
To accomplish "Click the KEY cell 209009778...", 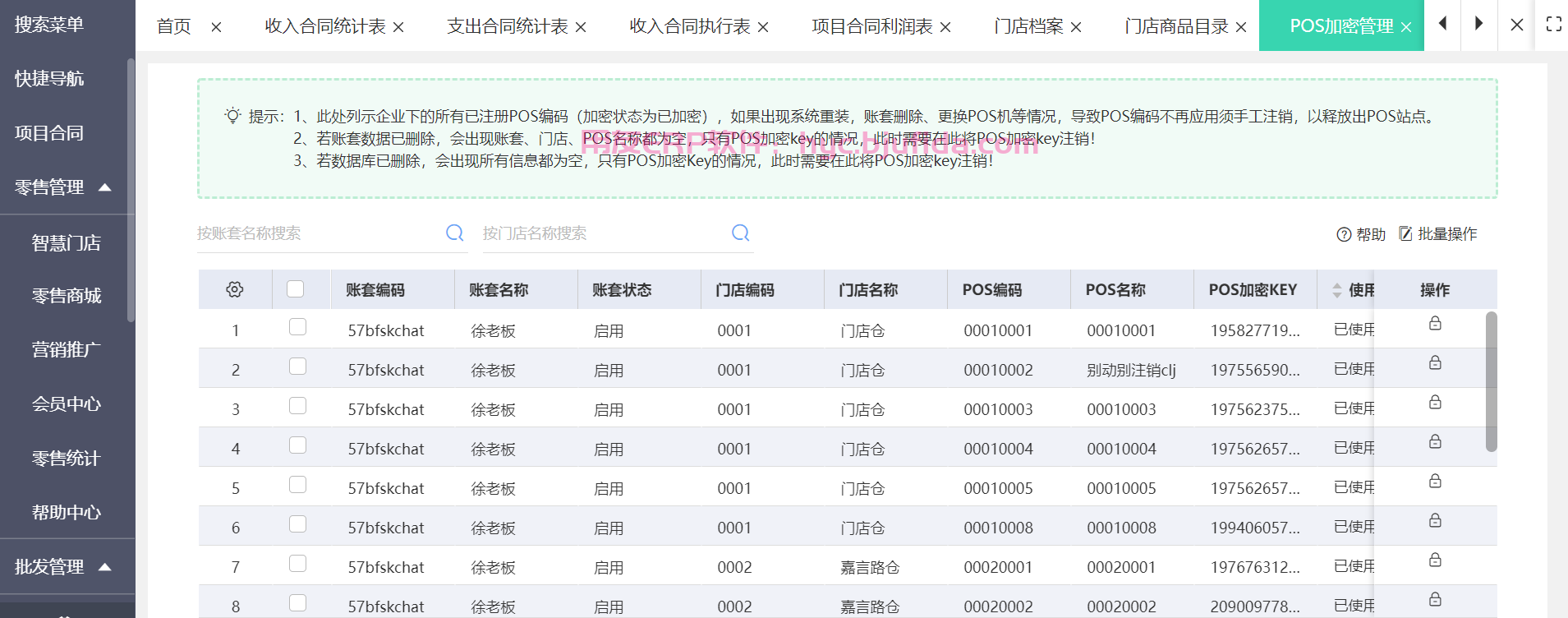I will coord(1255,606).
